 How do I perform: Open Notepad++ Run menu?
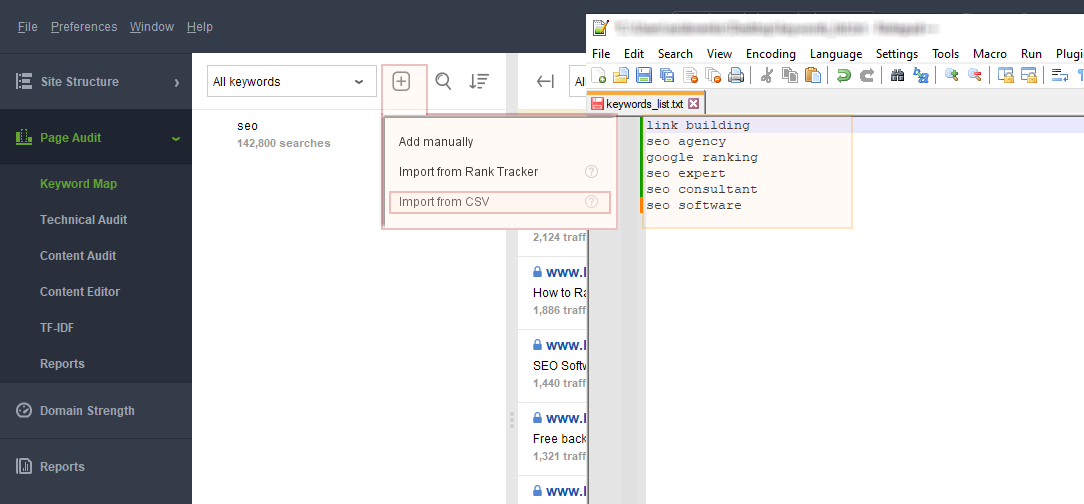[1031, 54]
